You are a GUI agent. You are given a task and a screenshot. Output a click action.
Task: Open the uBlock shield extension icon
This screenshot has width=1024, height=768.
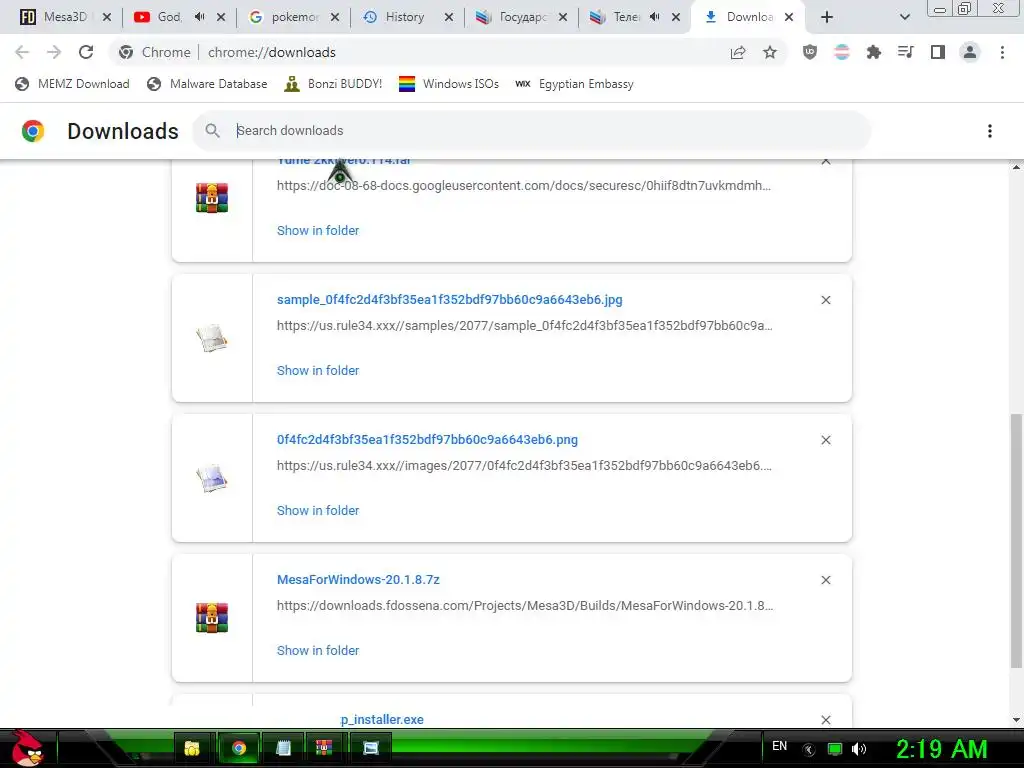(810, 52)
